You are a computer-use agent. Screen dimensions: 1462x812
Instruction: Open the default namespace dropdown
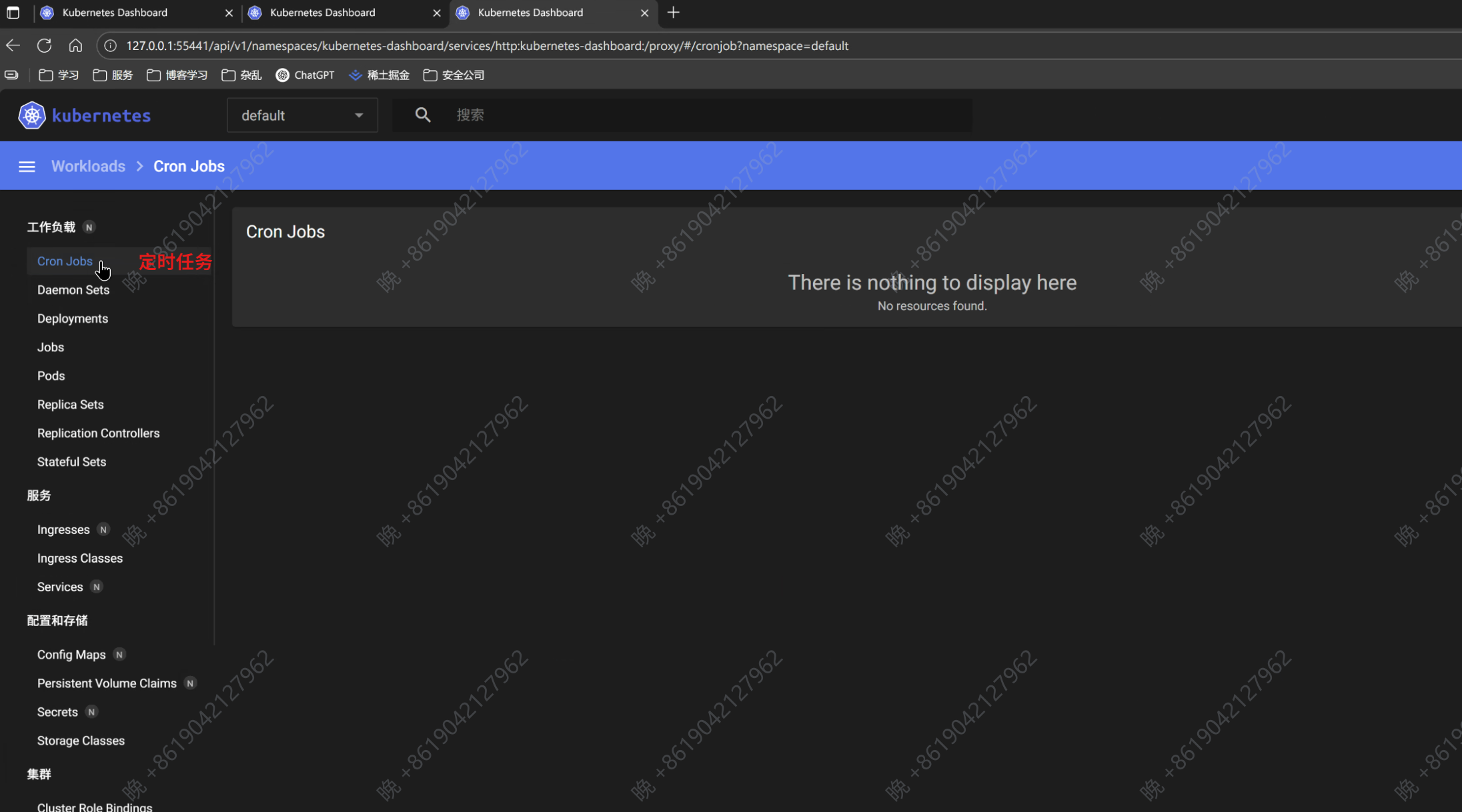[302, 115]
